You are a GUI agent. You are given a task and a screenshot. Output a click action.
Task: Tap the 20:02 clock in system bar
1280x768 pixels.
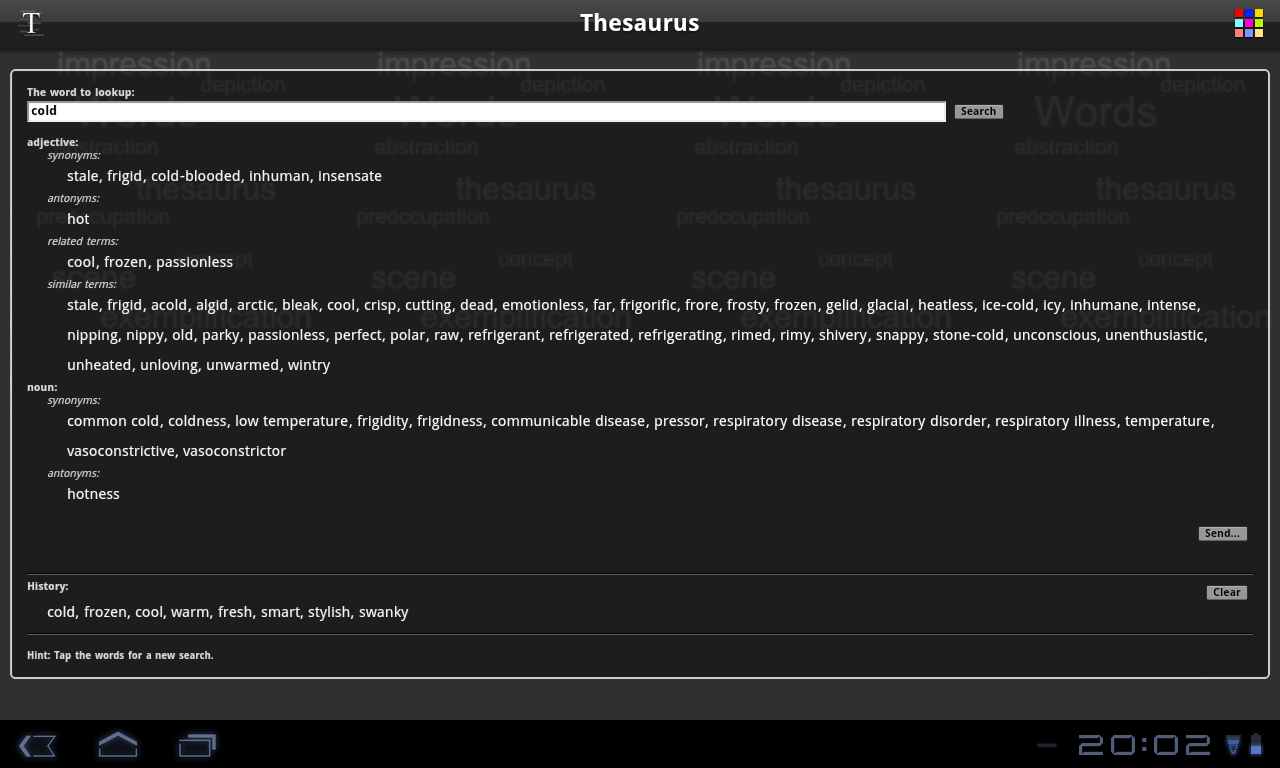tap(1144, 745)
